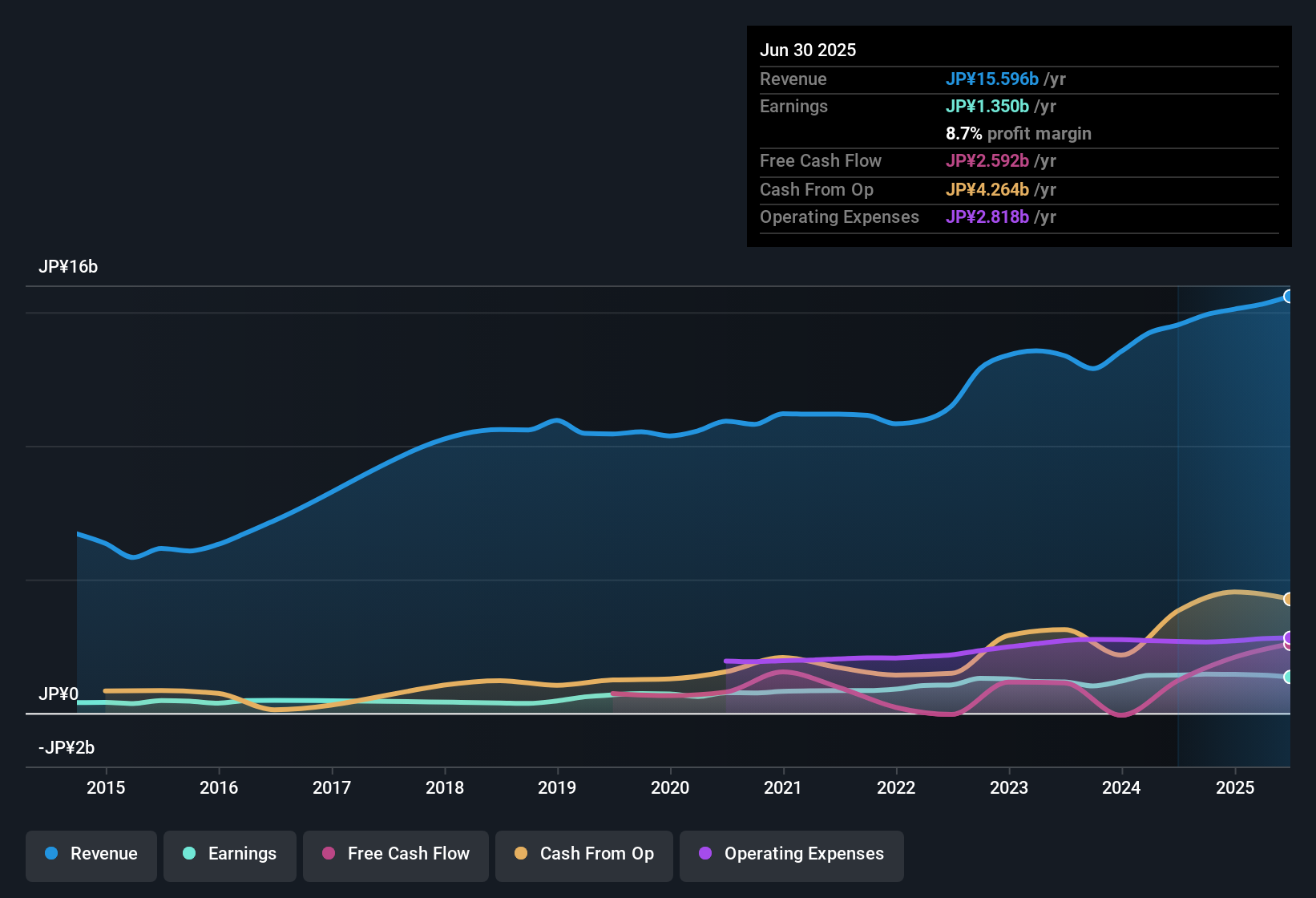Click the 2025 x-axis year label

pos(1235,787)
